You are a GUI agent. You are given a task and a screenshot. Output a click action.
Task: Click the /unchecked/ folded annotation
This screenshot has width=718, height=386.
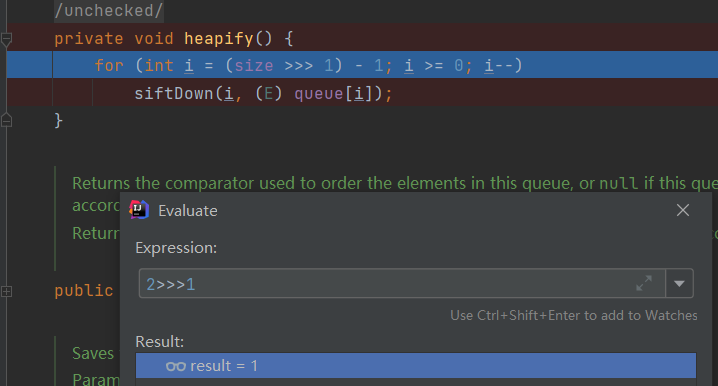click(109, 11)
